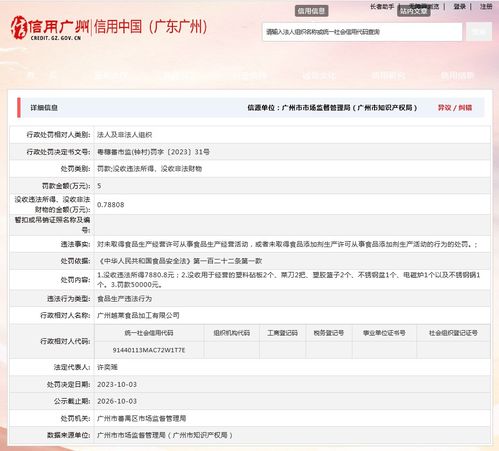Image resolution: width=499 pixels, height=451 pixels.
Task: Click the 数据来源单位 value 广州市市场监督管理局
Action: (x=165, y=435)
